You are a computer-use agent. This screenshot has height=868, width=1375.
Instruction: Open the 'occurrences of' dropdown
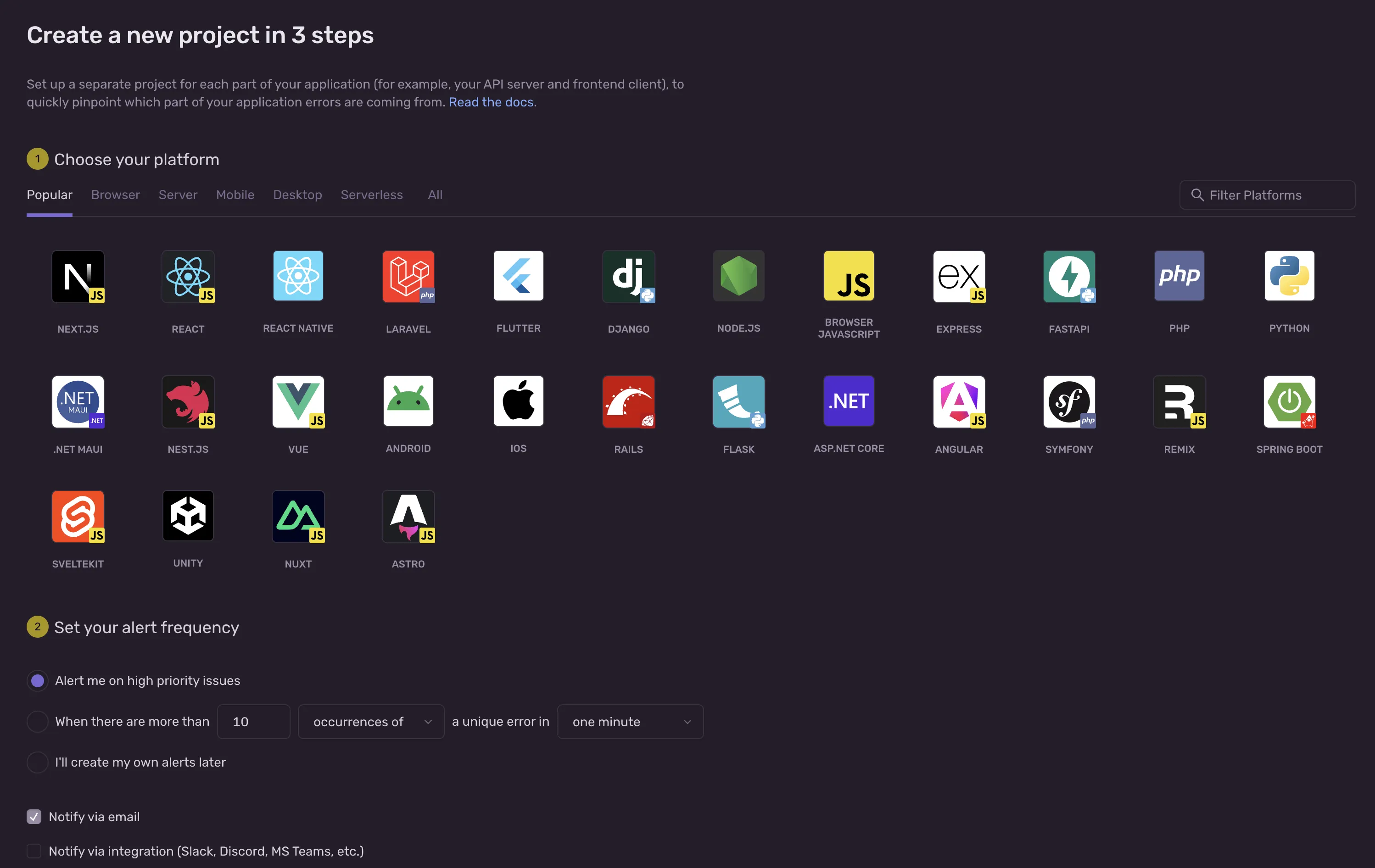pyautogui.click(x=371, y=722)
